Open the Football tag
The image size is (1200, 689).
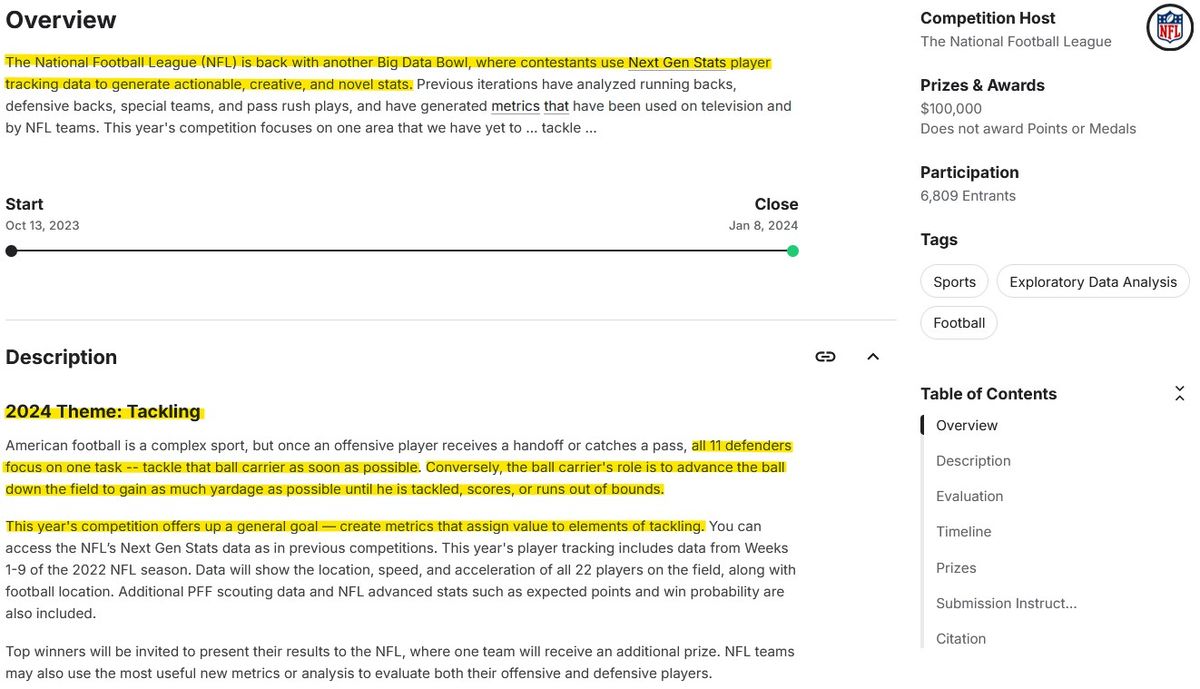coord(959,323)
